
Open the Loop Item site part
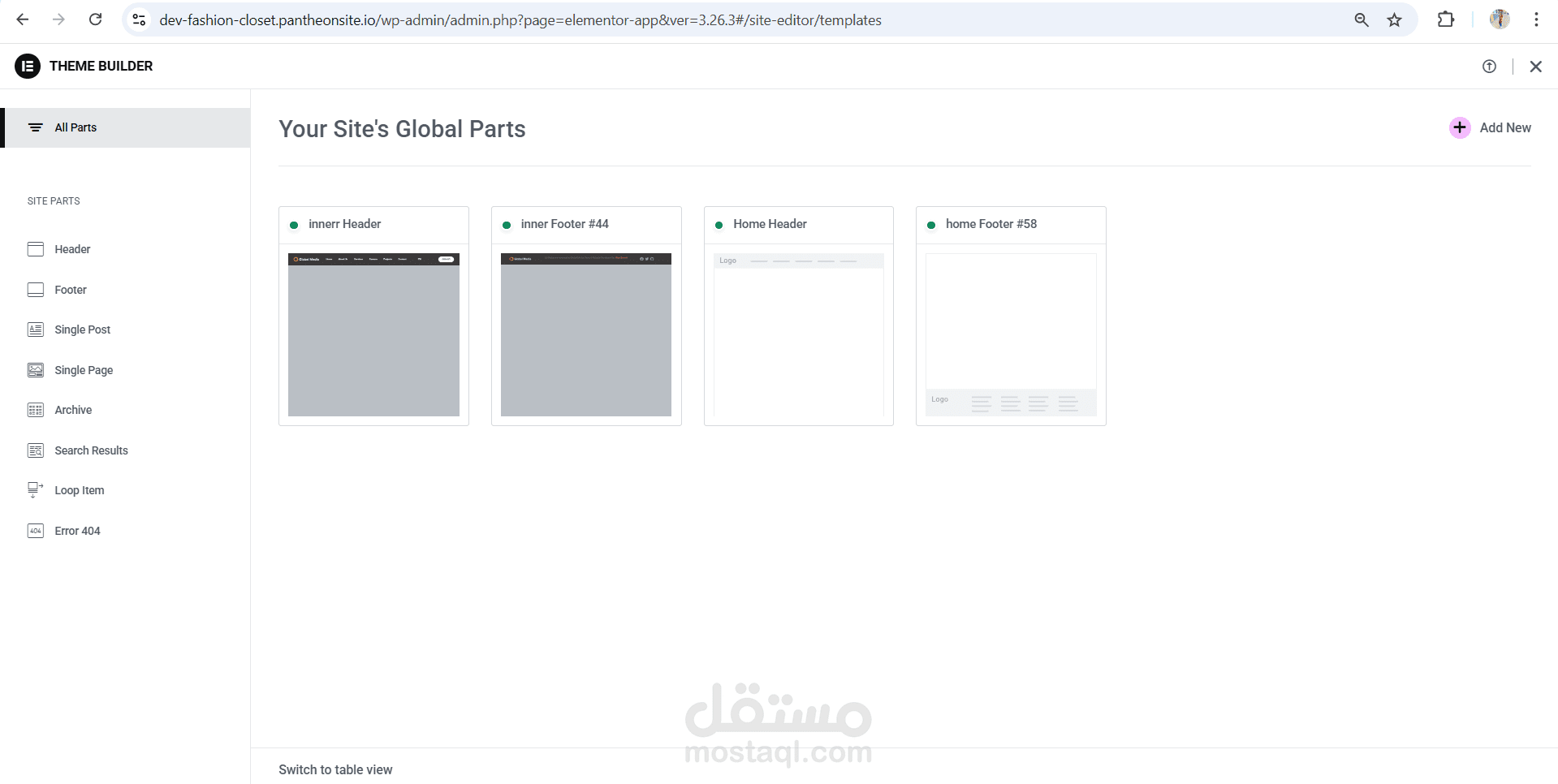80,490
